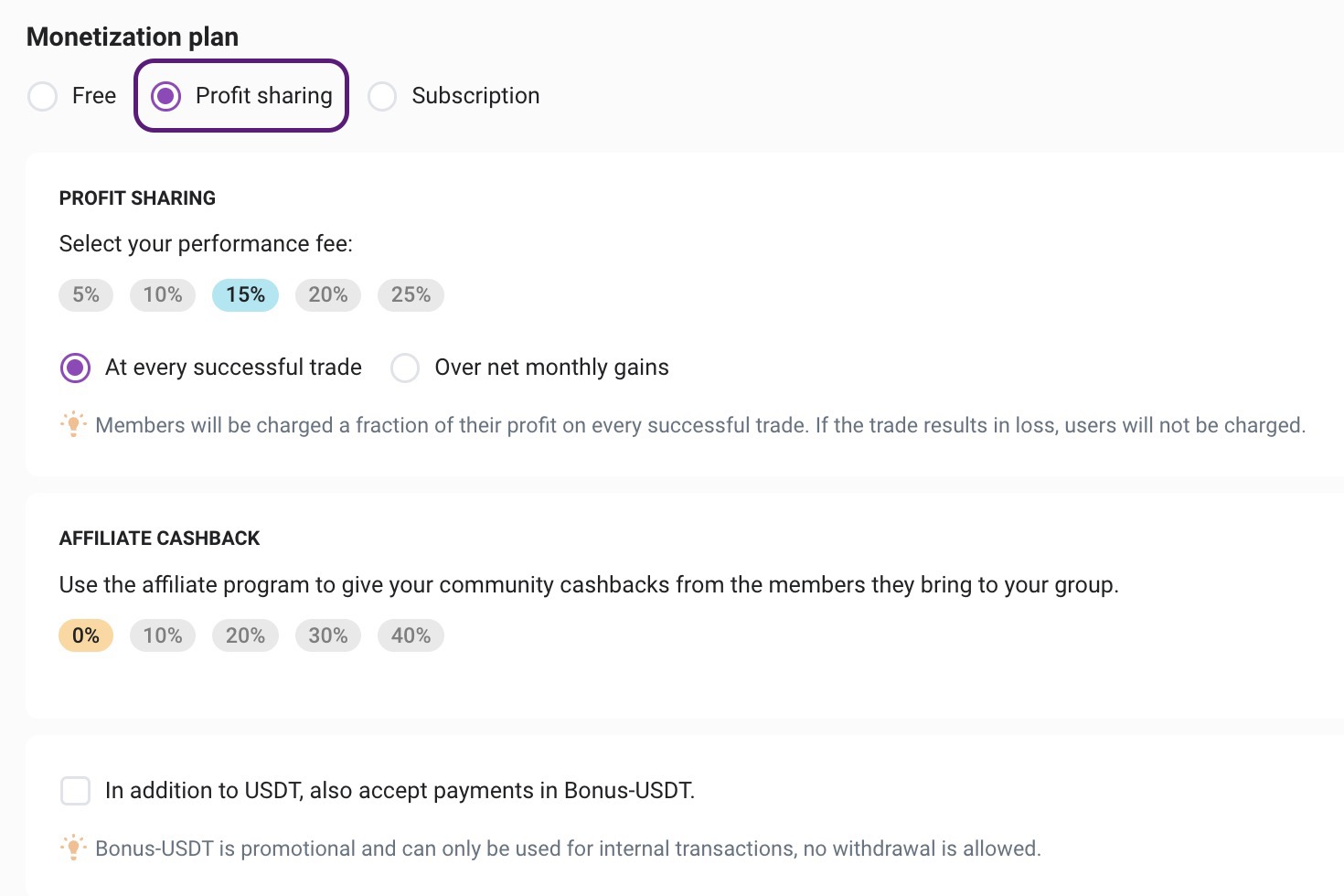Enable accepting Bonus-USDT payments checkbox
The height and width of the screenshot is (896, 1344).
point(75,791)
